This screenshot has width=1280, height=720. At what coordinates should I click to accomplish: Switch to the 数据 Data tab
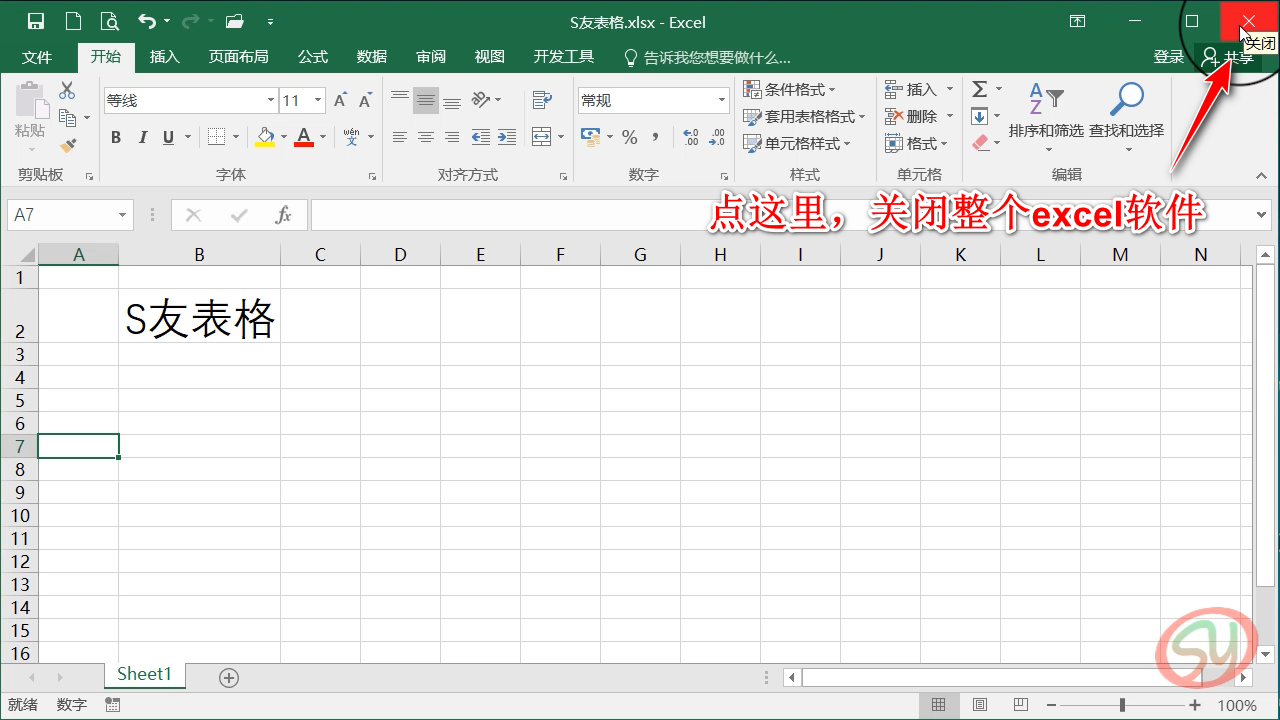372,57
